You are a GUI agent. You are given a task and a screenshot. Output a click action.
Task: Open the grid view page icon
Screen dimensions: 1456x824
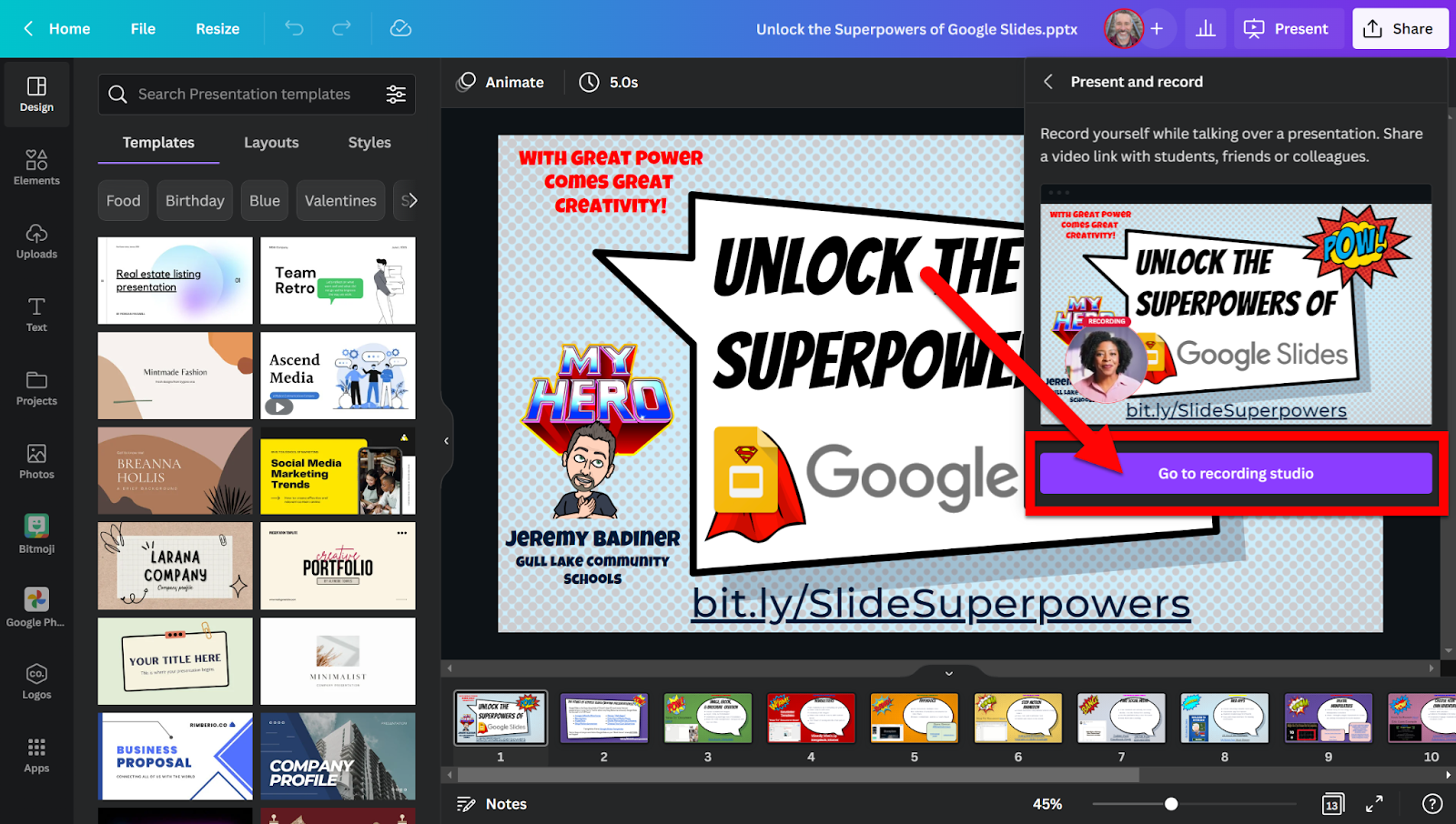(1332, 804)
